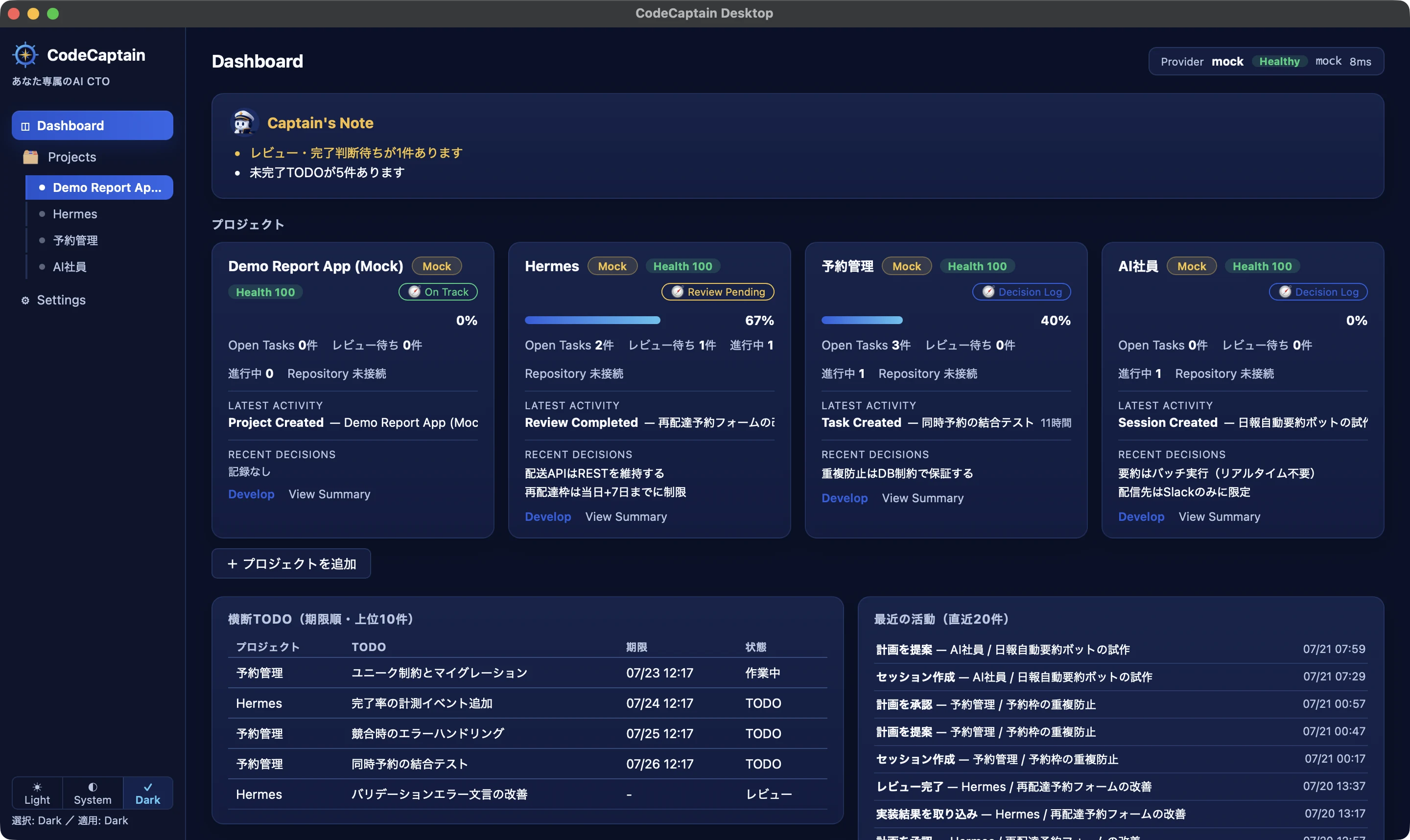Click the レビュー・完了判断待ちが1件あります note

(x=356, y=153)
